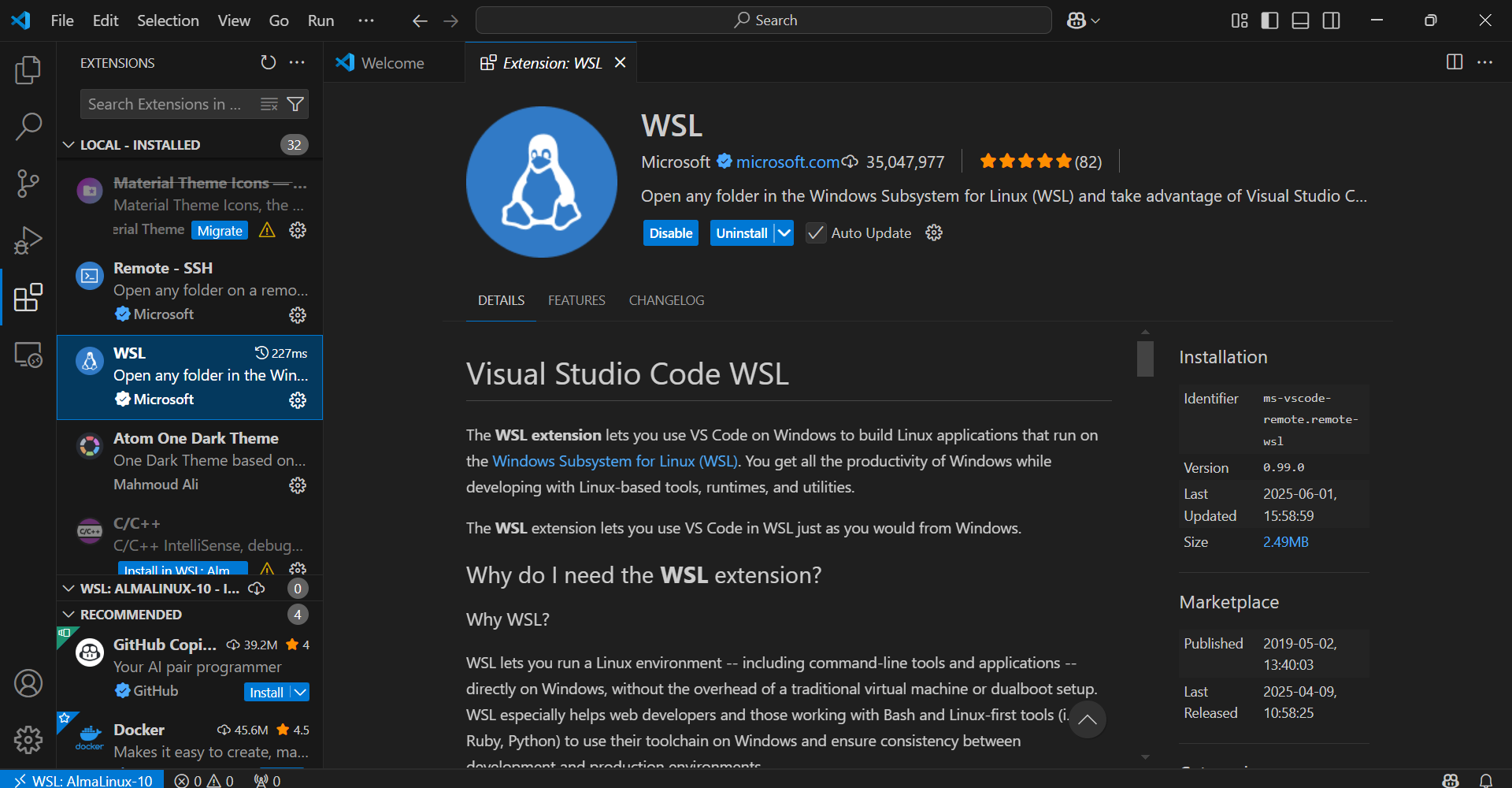This screenshot has width=1512, height=788.
Task: Go back with the navigation arrow
Action: 420,20
